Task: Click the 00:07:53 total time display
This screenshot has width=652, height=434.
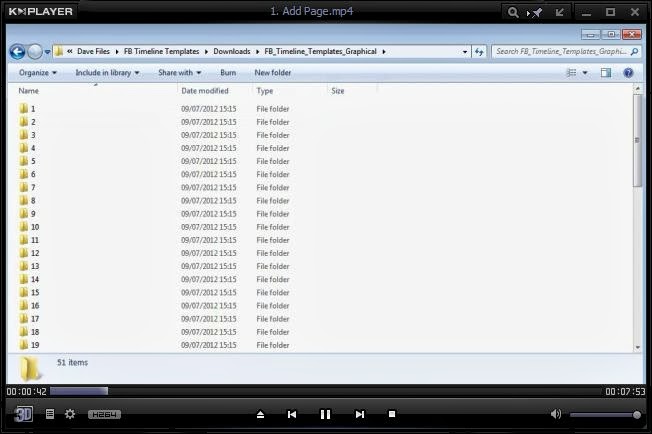Action: point(625,391)
